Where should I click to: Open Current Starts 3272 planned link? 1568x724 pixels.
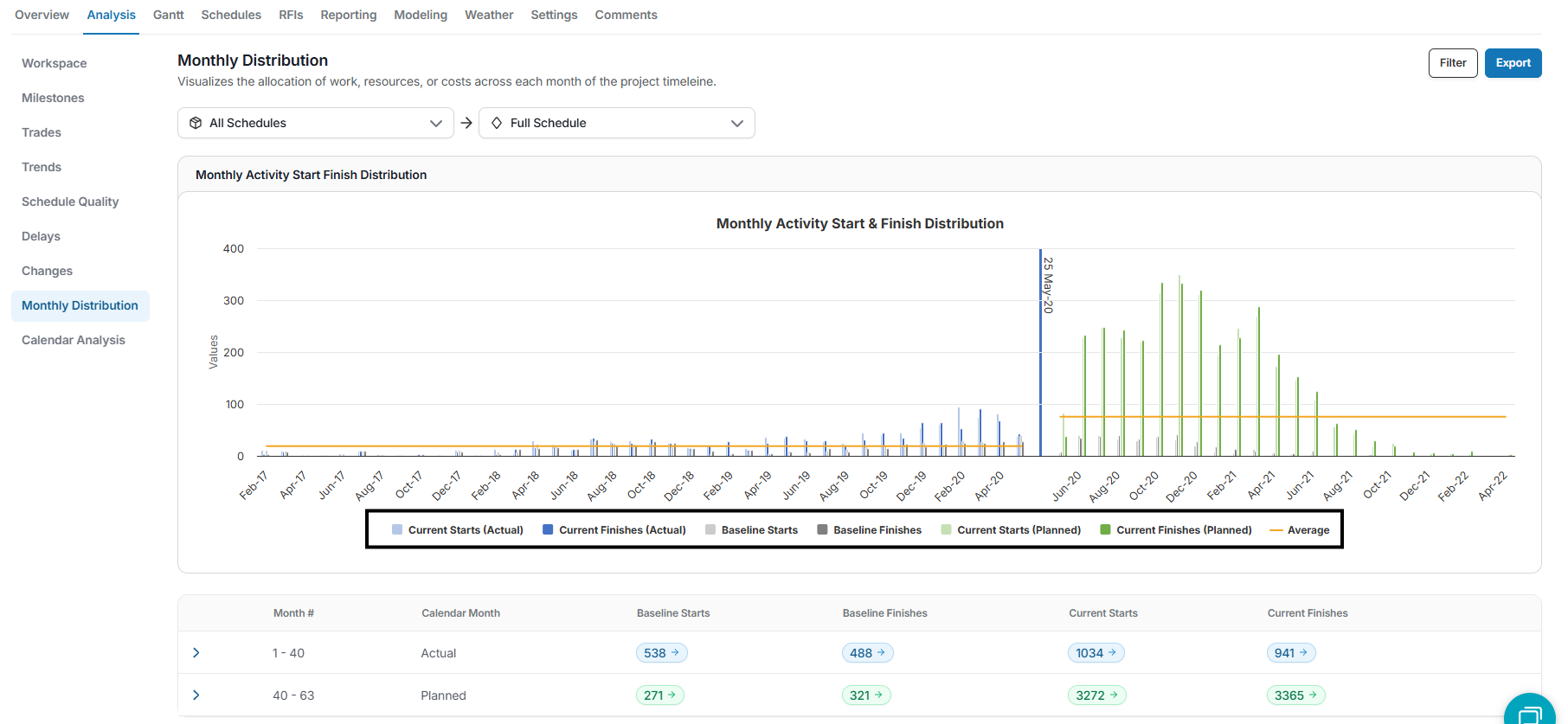tap(1097, 695)
